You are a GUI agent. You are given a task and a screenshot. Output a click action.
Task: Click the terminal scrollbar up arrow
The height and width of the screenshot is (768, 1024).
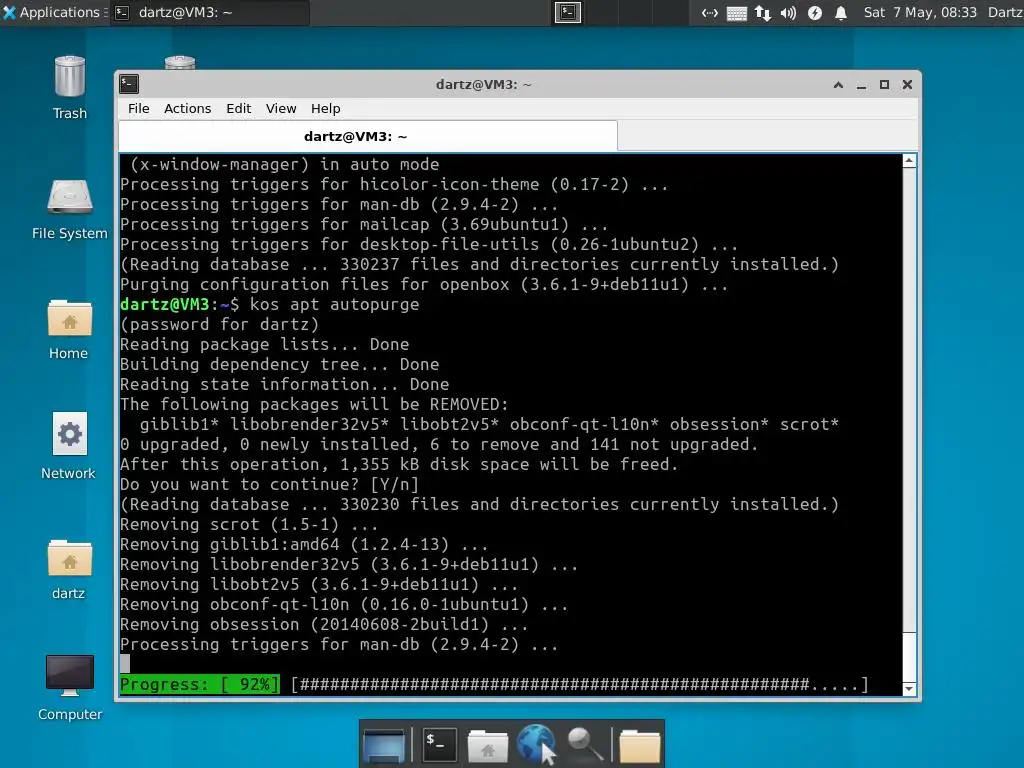coord(909,161)
